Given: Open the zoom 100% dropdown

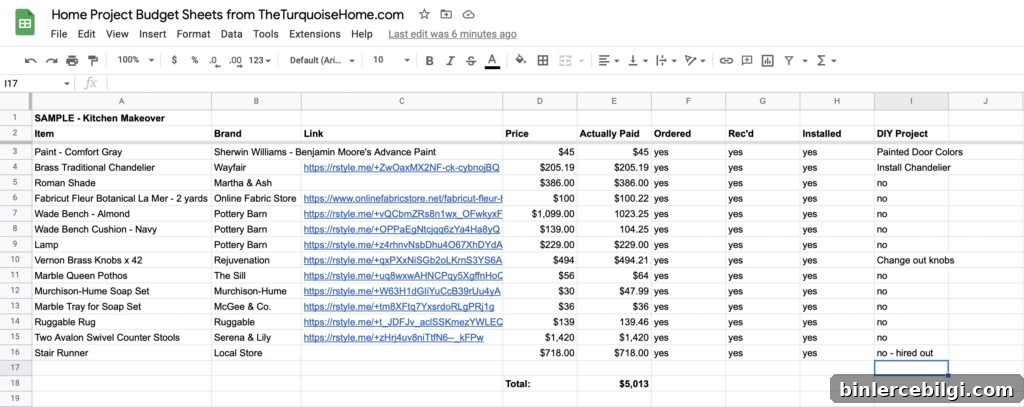Looking at the screenshot, I should (x=135, y=60).
